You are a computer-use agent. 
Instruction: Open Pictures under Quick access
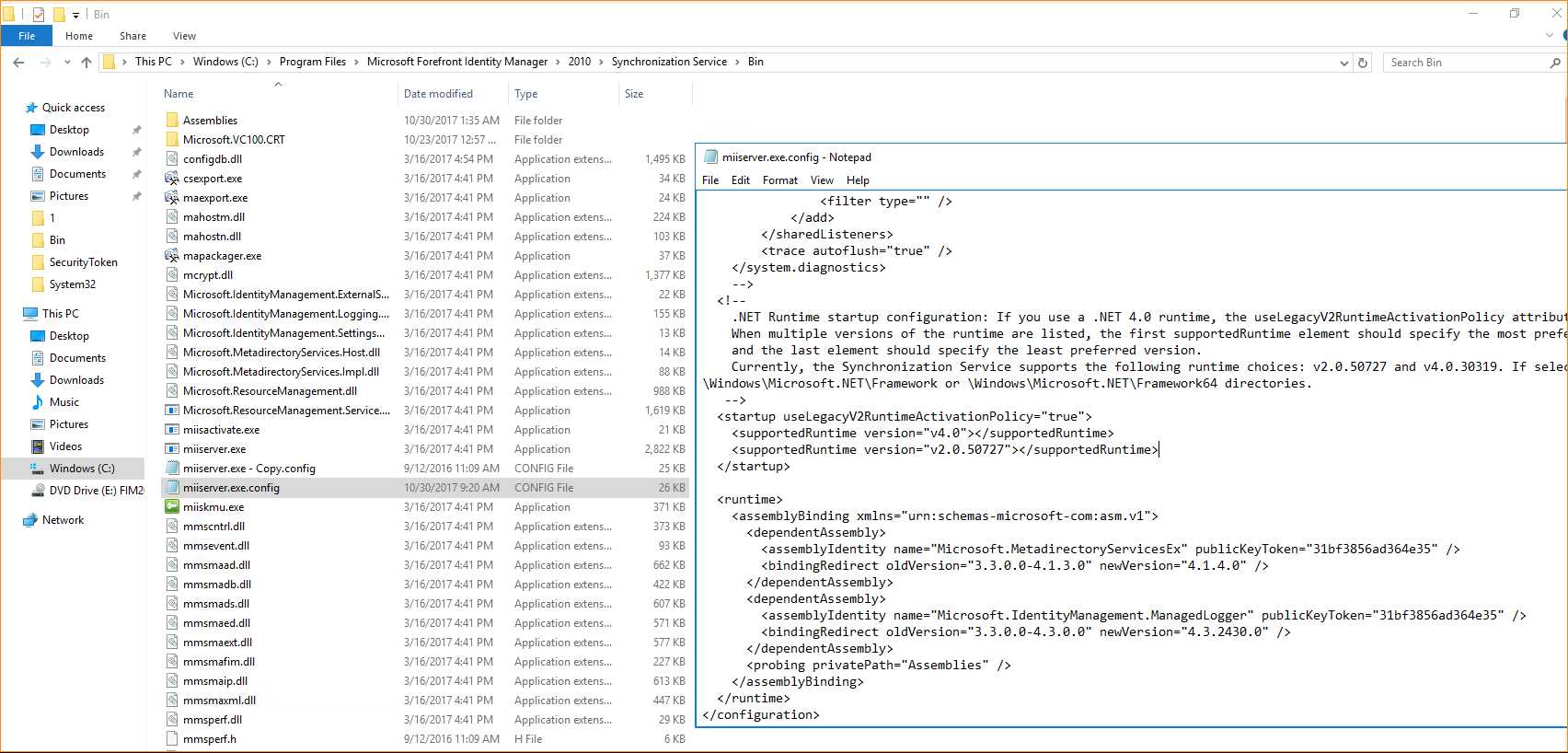[69, 196]
